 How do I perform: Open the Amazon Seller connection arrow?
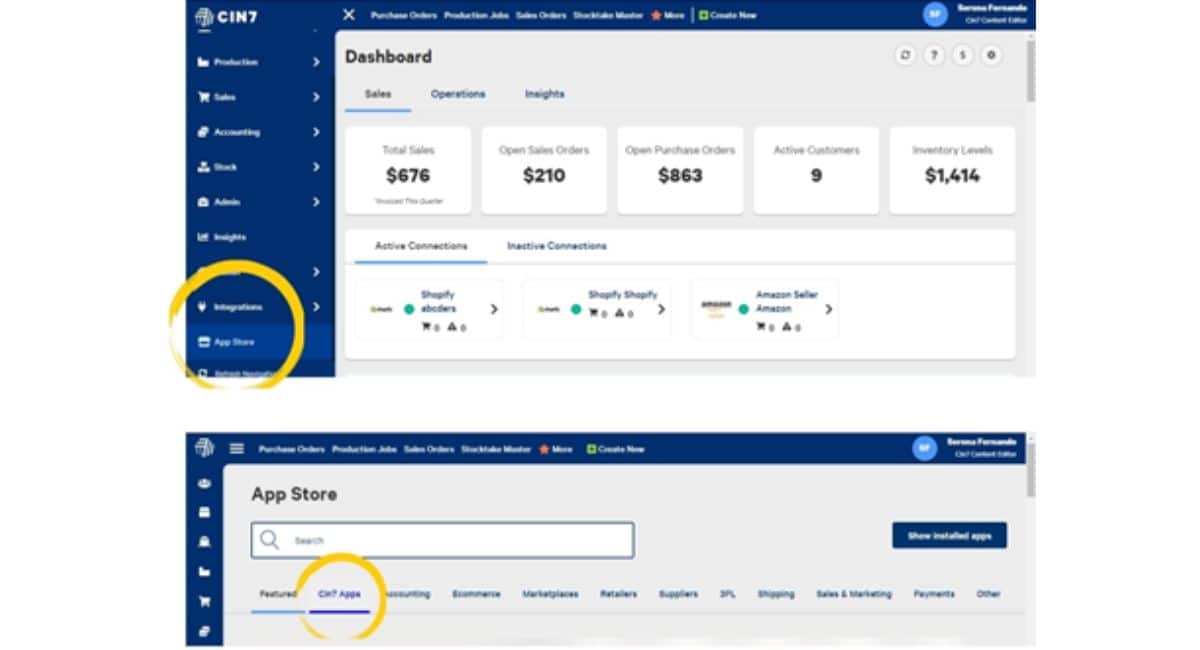point(829,309)
